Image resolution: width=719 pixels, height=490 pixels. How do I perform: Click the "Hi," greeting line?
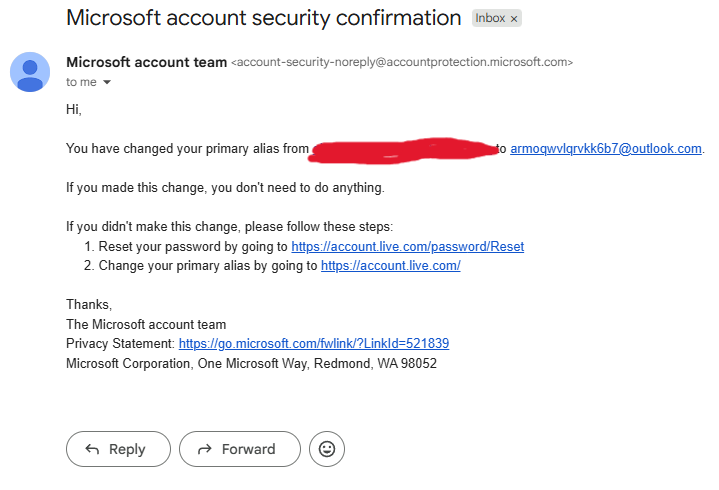click(x=74, y=109)
